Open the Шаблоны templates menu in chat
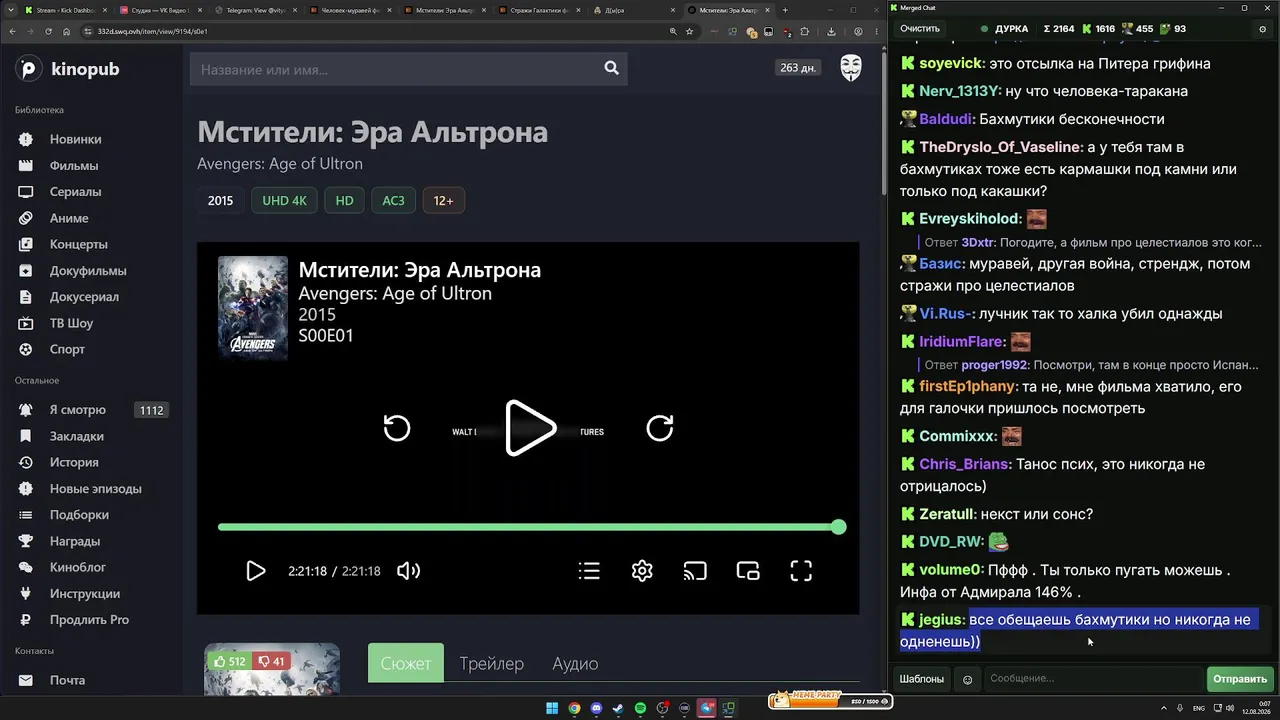Screen dimensions: 1280x720 [921, 679]
